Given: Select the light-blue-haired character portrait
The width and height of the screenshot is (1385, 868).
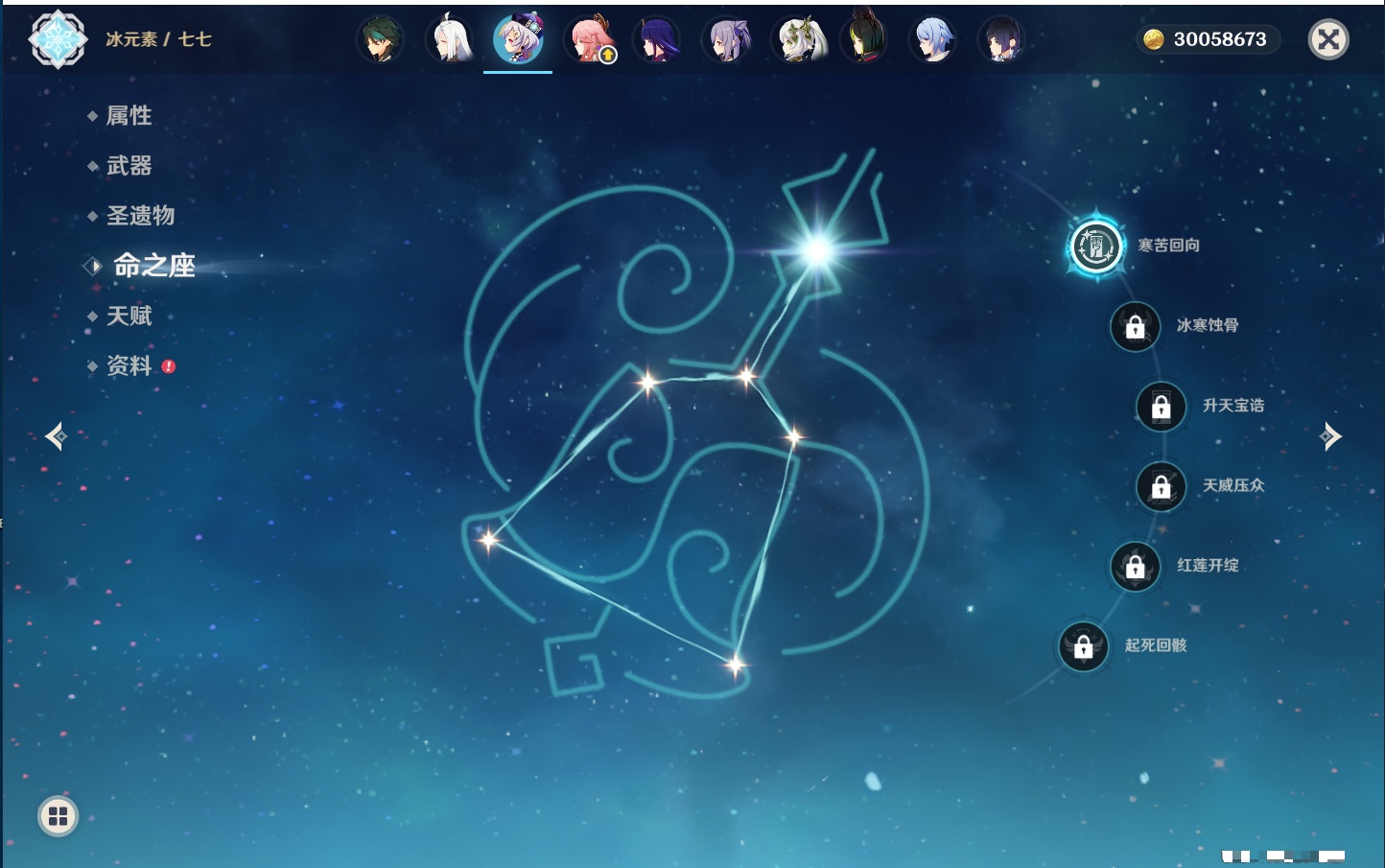Looking at the screenshot, I should (x=933, y=39).
